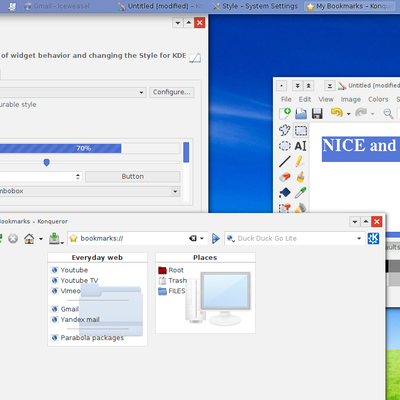This screenshot has height=400, width=400.
Task: Click the Zoom Out magnifier in KolourPaint
Action: [x=388, y=113]
